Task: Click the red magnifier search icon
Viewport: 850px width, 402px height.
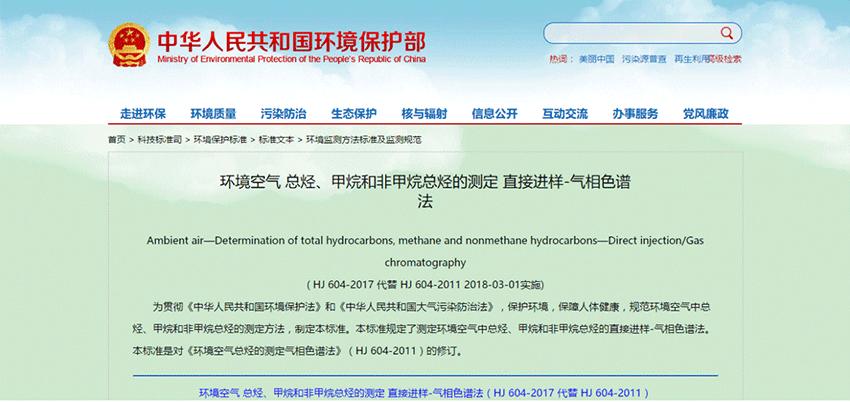Action: pos(726,33)
